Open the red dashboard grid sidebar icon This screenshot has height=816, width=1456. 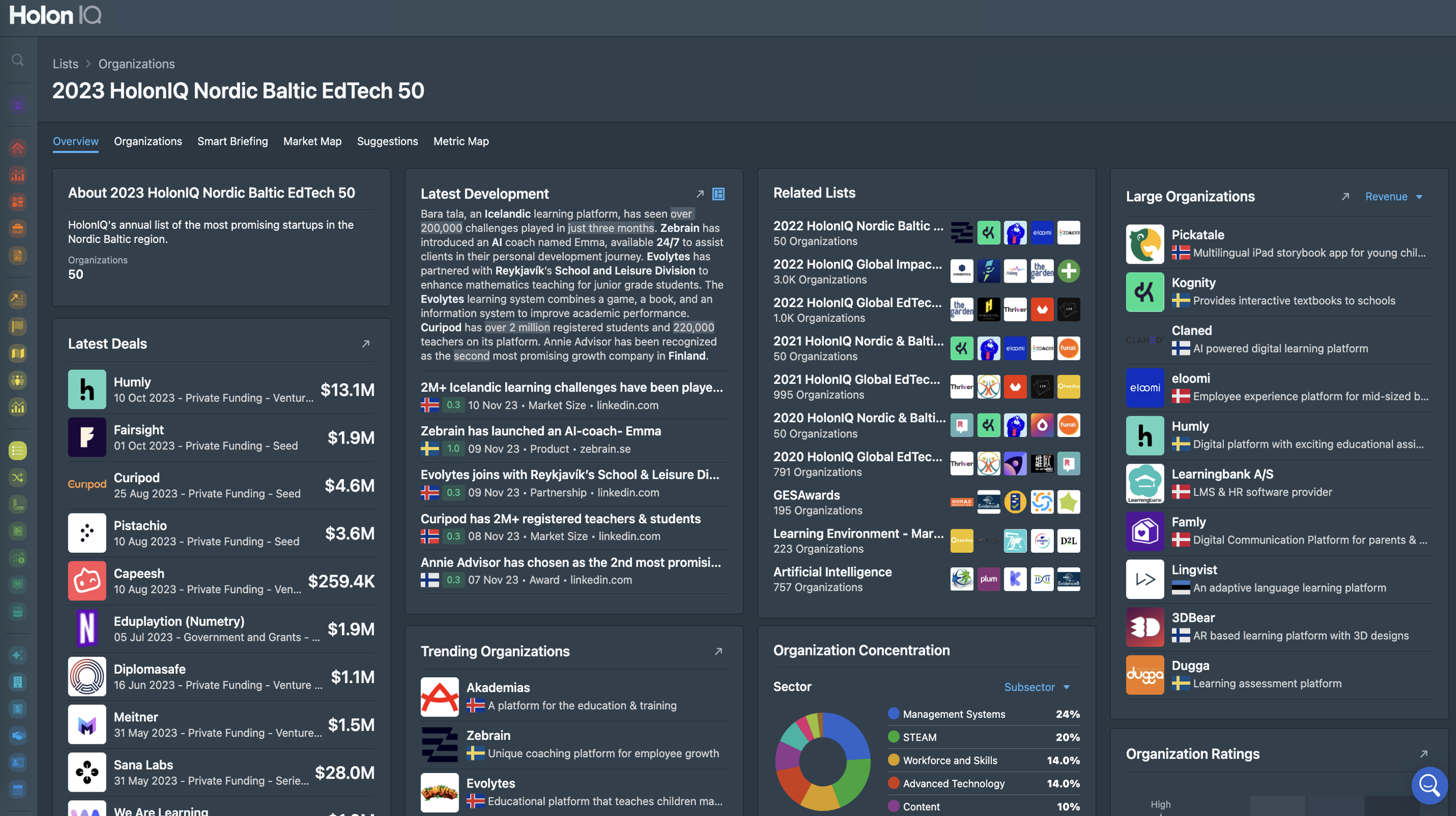point(18,202)
